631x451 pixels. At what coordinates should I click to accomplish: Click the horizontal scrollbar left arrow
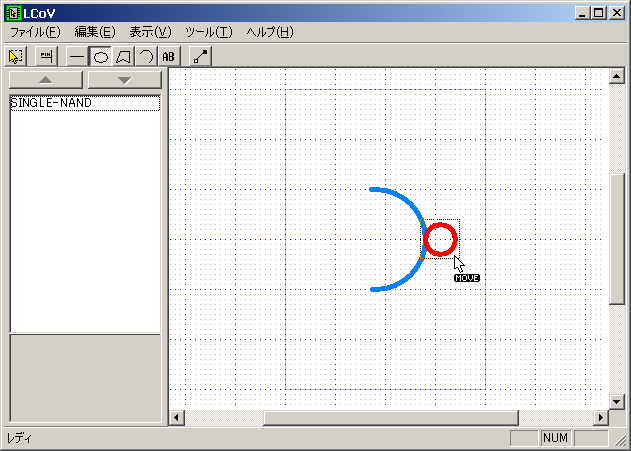click(177, 417)
